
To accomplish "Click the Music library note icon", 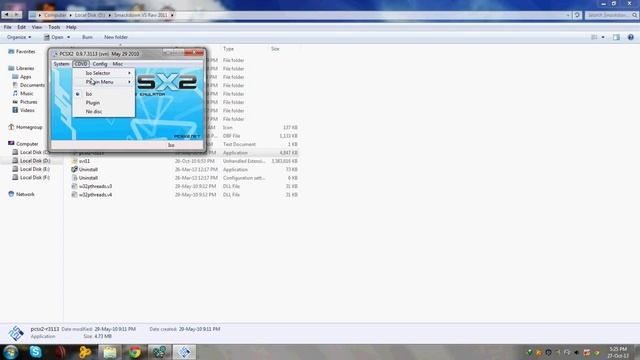I will pos(16,93).
